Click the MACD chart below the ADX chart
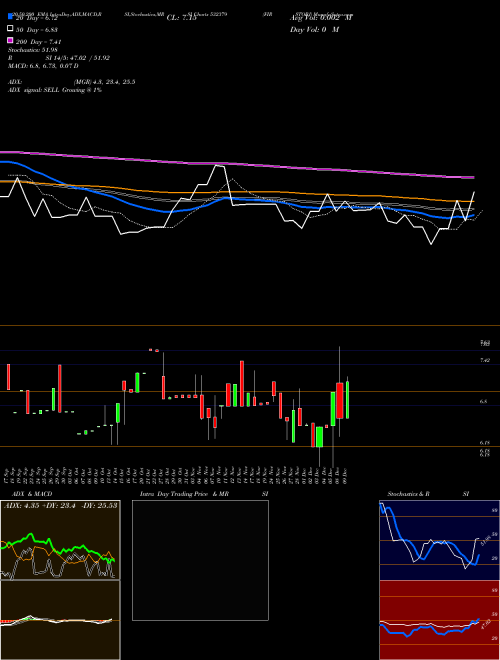The image size is (500, 660). tap(60, 620)
